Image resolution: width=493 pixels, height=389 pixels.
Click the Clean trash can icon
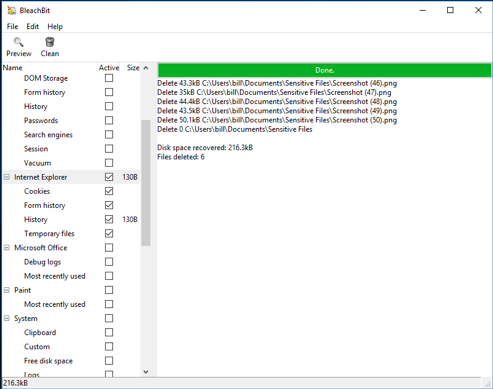(x=50, y=42)
